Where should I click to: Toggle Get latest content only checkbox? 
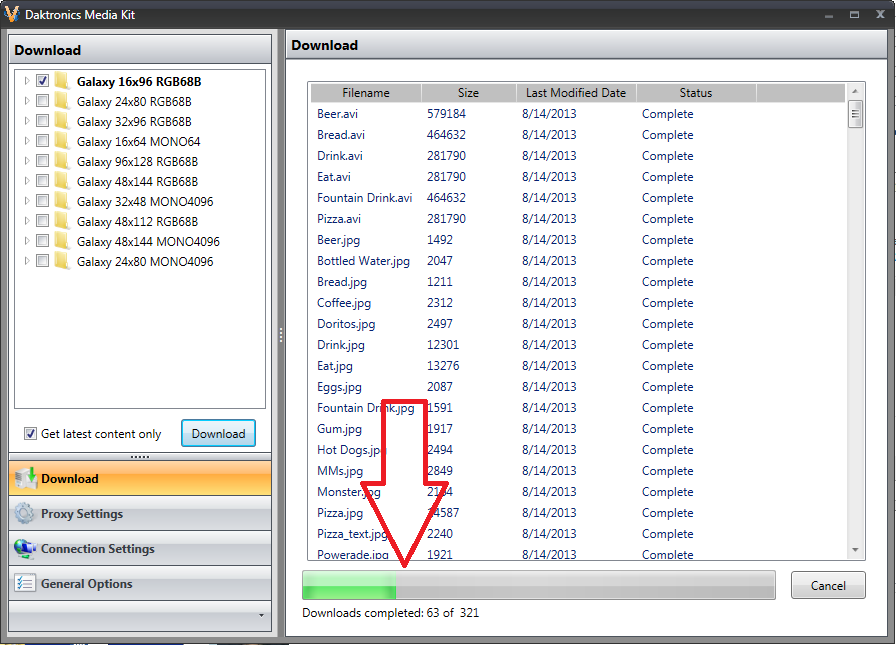30,434
